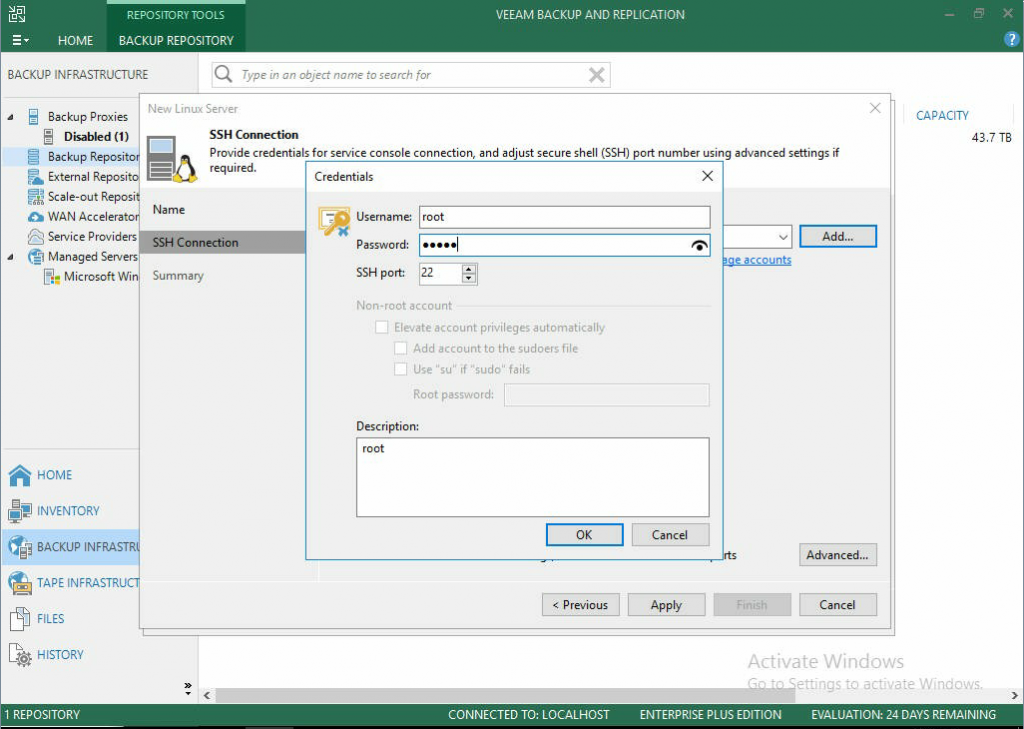Screen dimensions: 1024x729
Task: Go back with the Previous button
Action: point(580,605)
